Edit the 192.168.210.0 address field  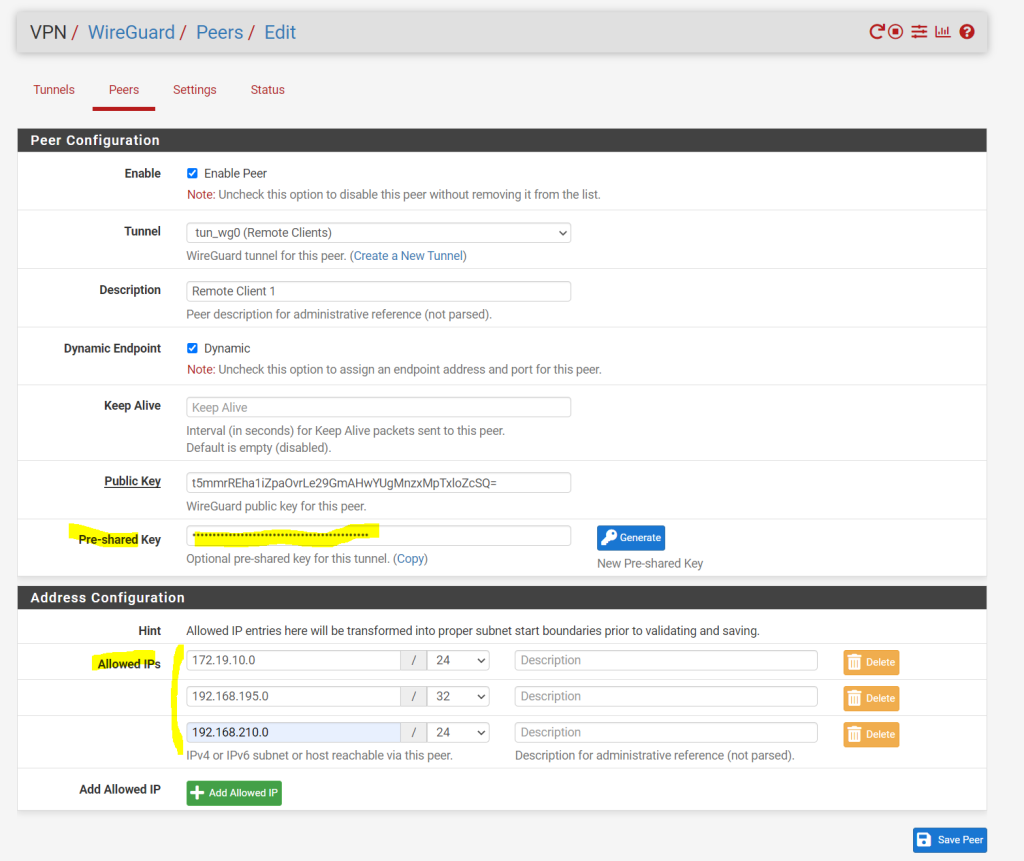point(293,732)
